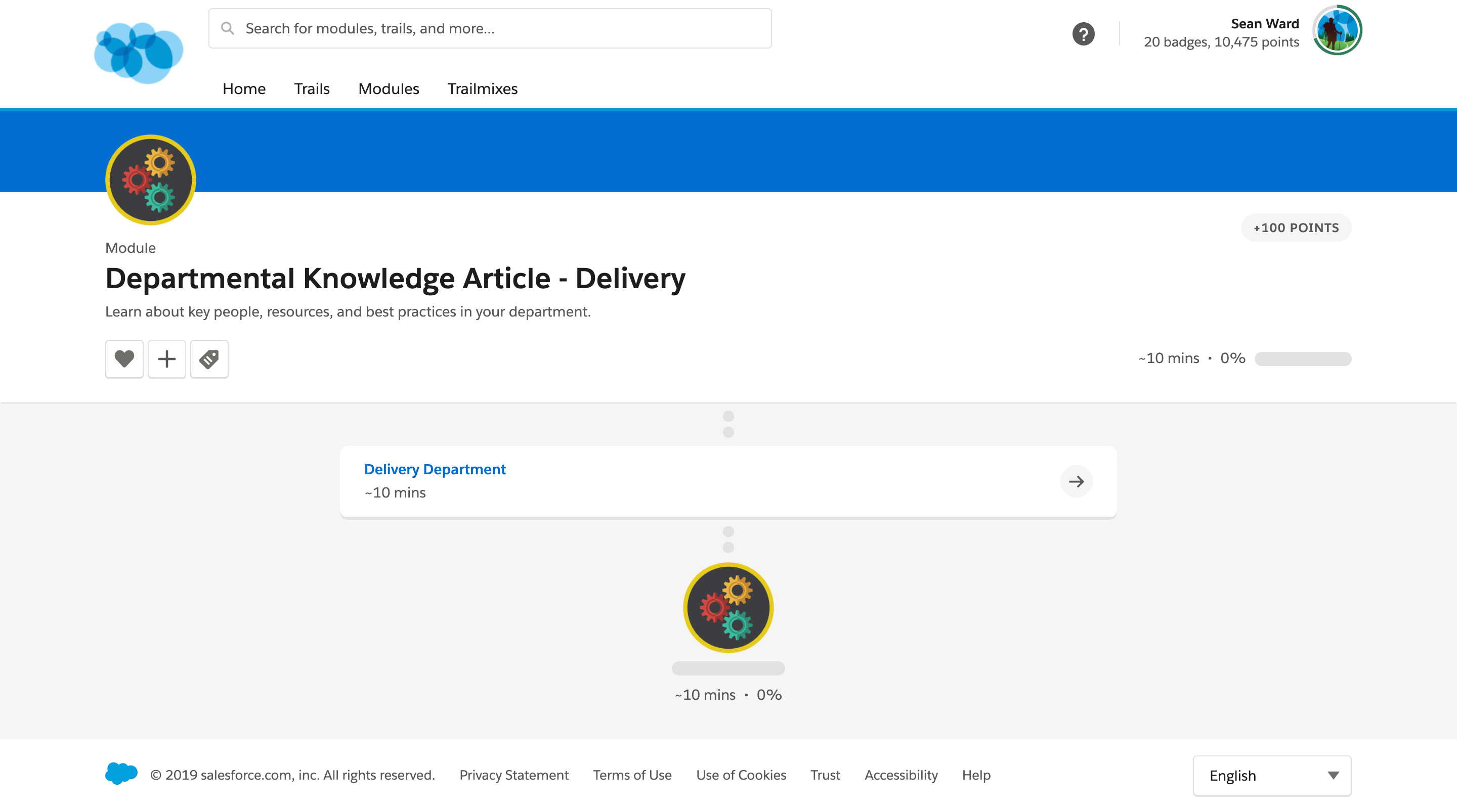The width and height of the screenshot is (1457, 812).
Task: Click the +100 POINTS badge
Action: pyautogui.click(x=1296, y=228)
